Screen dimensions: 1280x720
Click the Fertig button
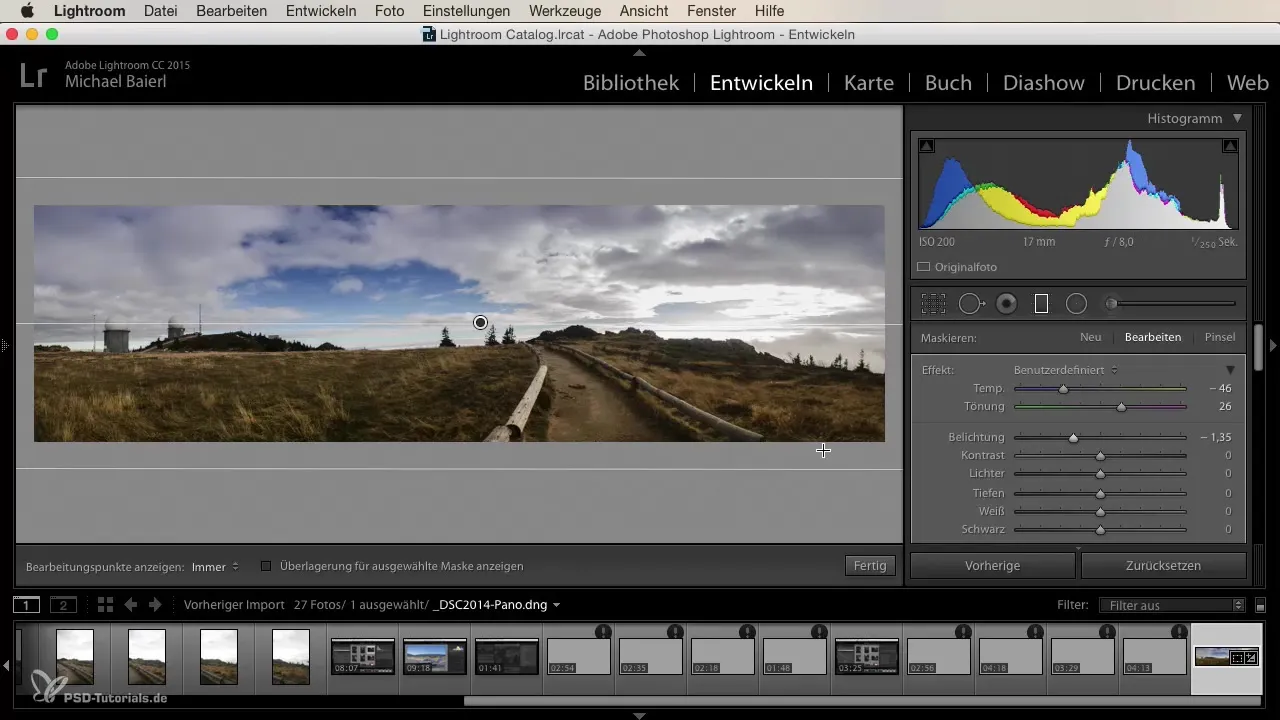pyautogui.click(x=870, y=565)
